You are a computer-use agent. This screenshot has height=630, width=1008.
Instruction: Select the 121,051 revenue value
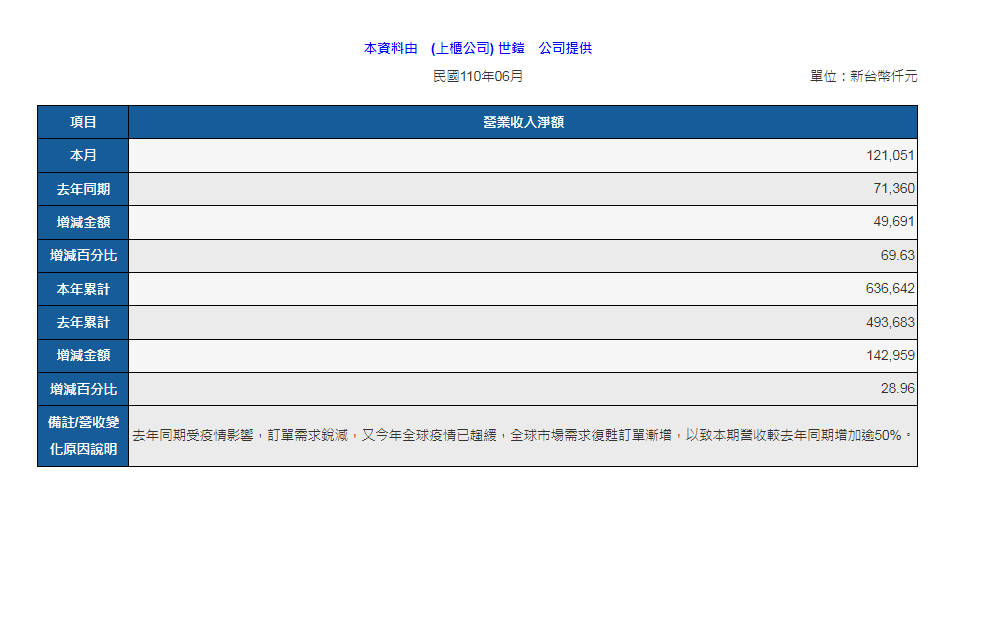[890, 156]
